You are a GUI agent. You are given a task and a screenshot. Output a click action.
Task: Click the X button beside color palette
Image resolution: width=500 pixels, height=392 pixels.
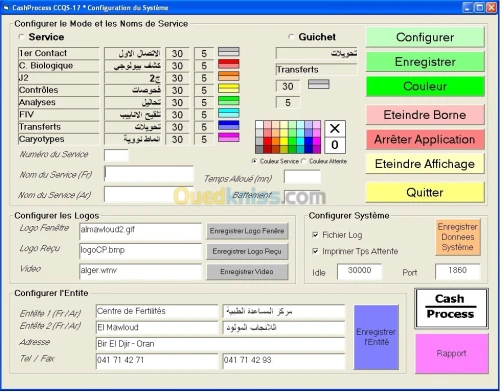(x=335, y=129)
